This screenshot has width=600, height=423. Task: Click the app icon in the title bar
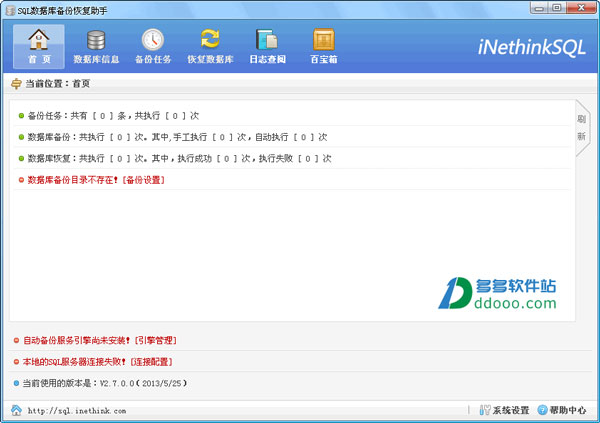11,11
